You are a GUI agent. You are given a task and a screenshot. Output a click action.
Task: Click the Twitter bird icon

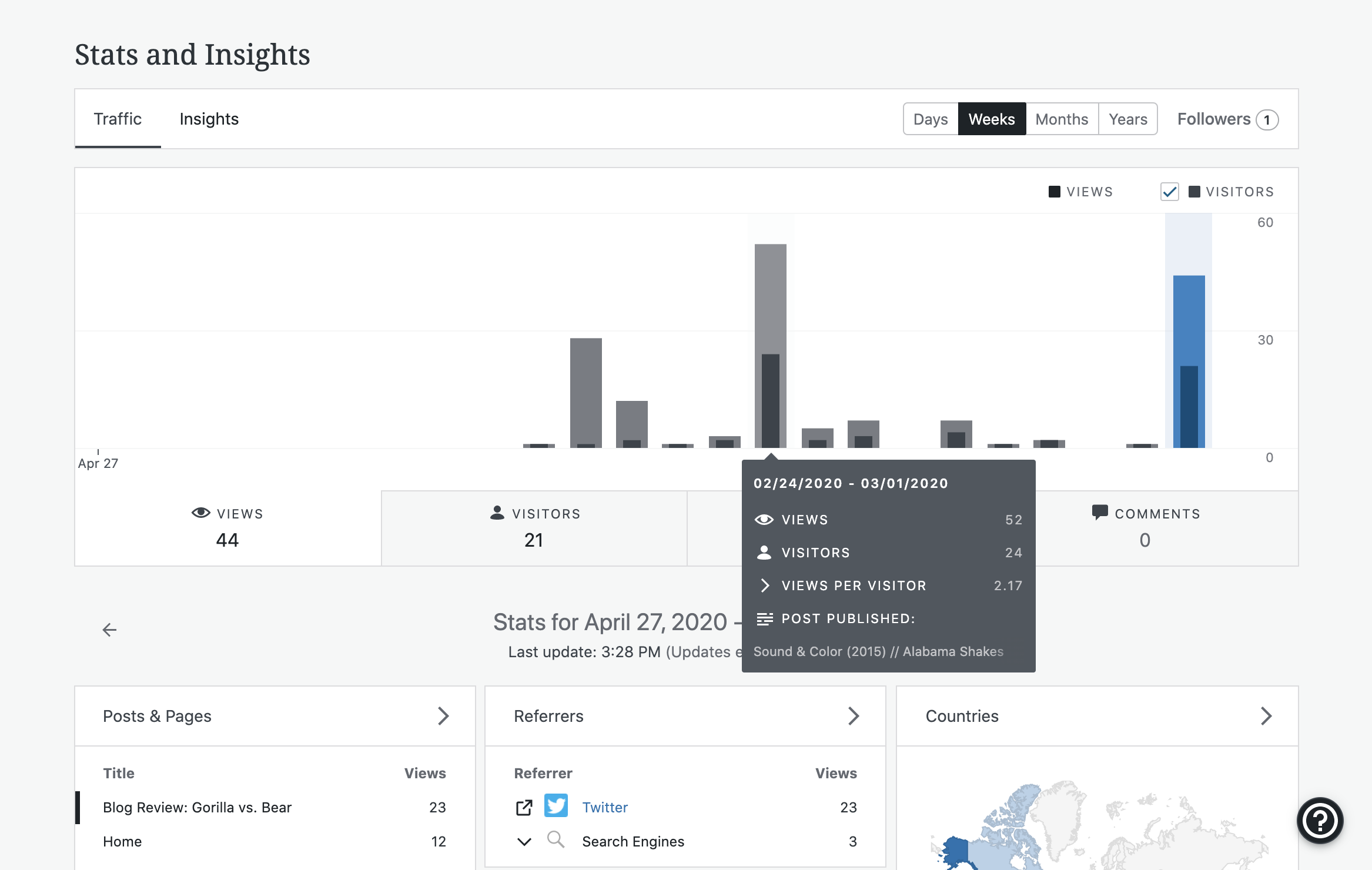(x=556, y=806)
